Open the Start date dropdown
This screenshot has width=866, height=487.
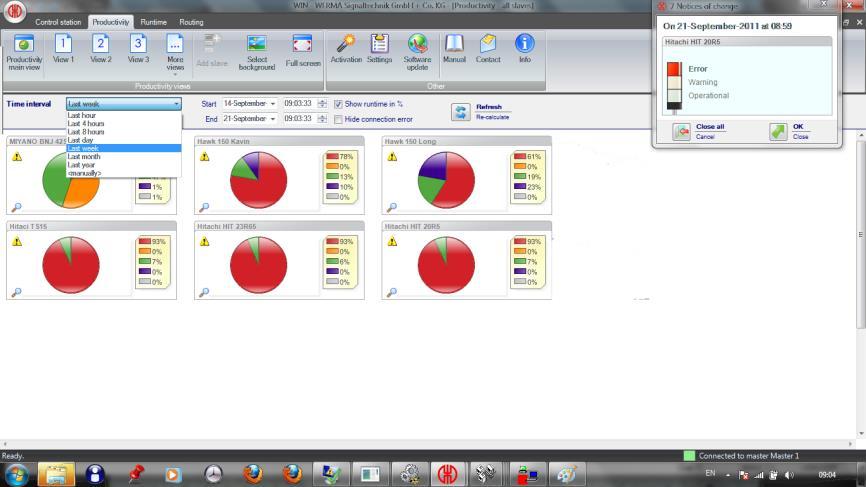[272, 104]
